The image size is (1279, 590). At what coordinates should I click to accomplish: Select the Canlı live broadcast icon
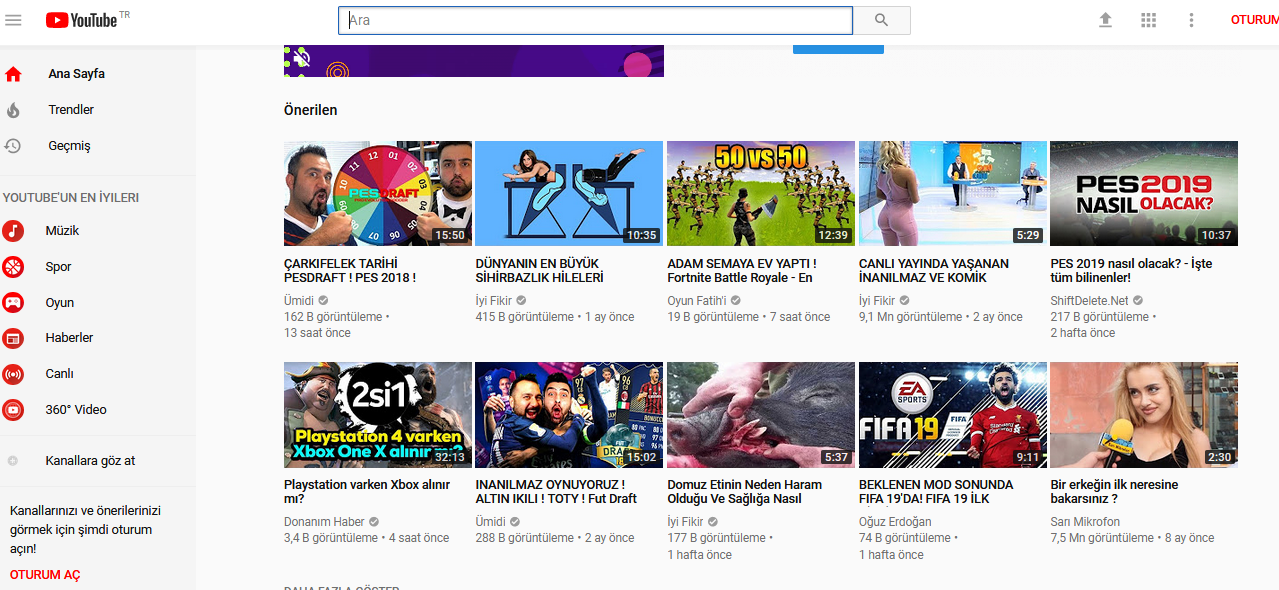click(x=13, y=374)
